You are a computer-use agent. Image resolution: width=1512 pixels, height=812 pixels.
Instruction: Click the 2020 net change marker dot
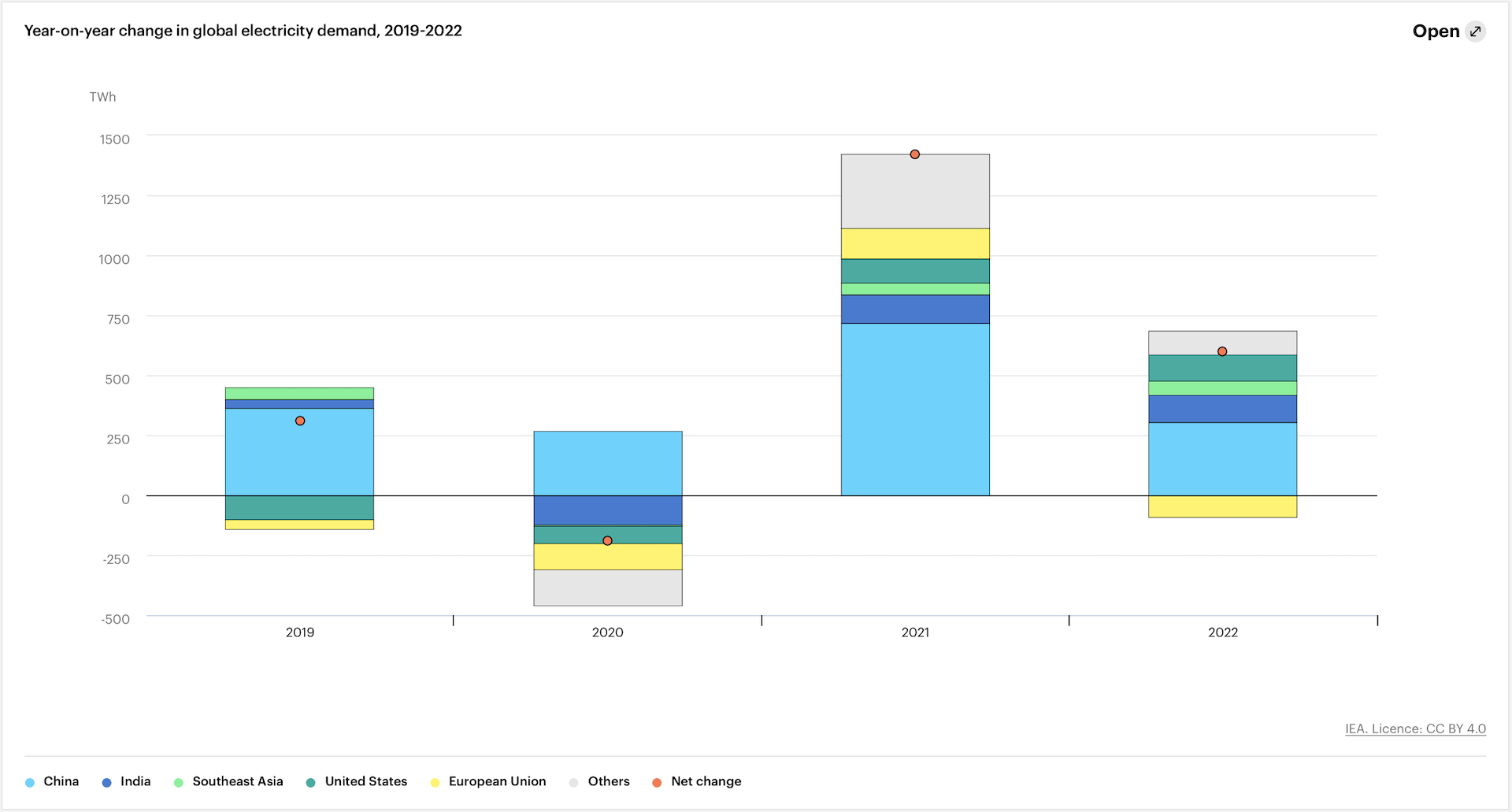click(x=607, y=541)
